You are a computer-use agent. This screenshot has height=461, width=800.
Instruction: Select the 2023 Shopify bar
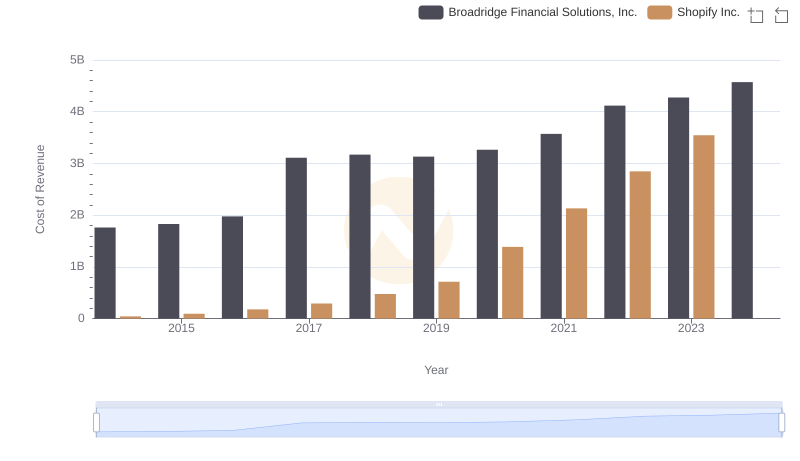click(x=704, y=227)
